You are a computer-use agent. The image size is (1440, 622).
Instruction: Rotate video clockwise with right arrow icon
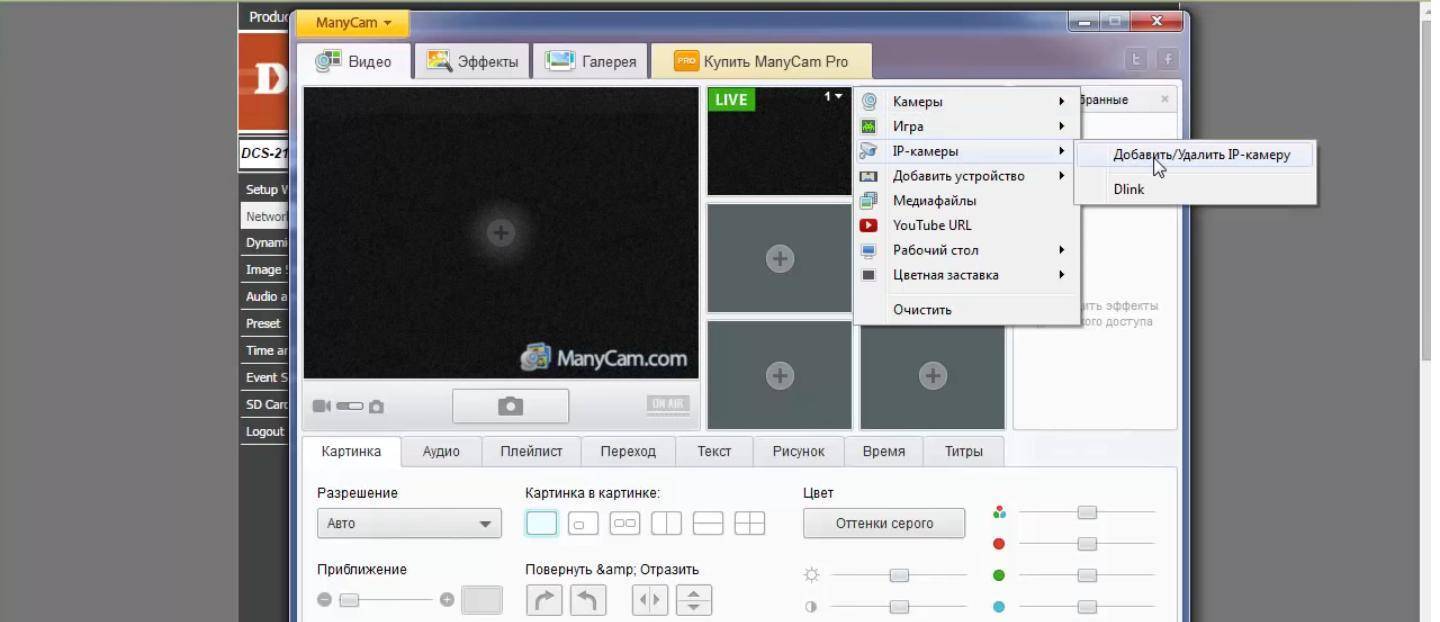pyautogui.click(x=544, y=600)
